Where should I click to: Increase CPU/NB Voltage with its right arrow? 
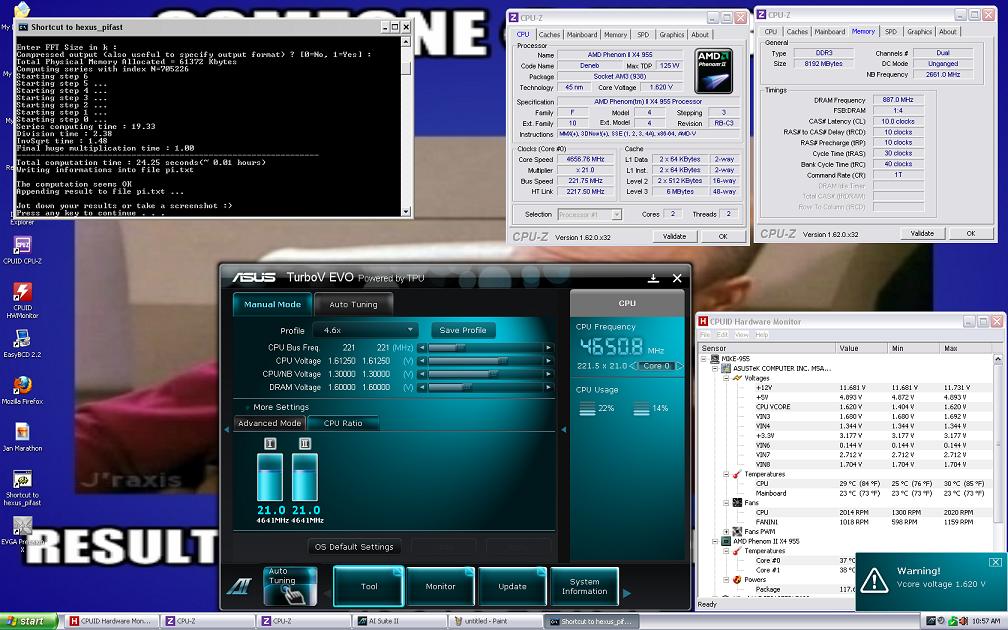(x=549, y=374)
